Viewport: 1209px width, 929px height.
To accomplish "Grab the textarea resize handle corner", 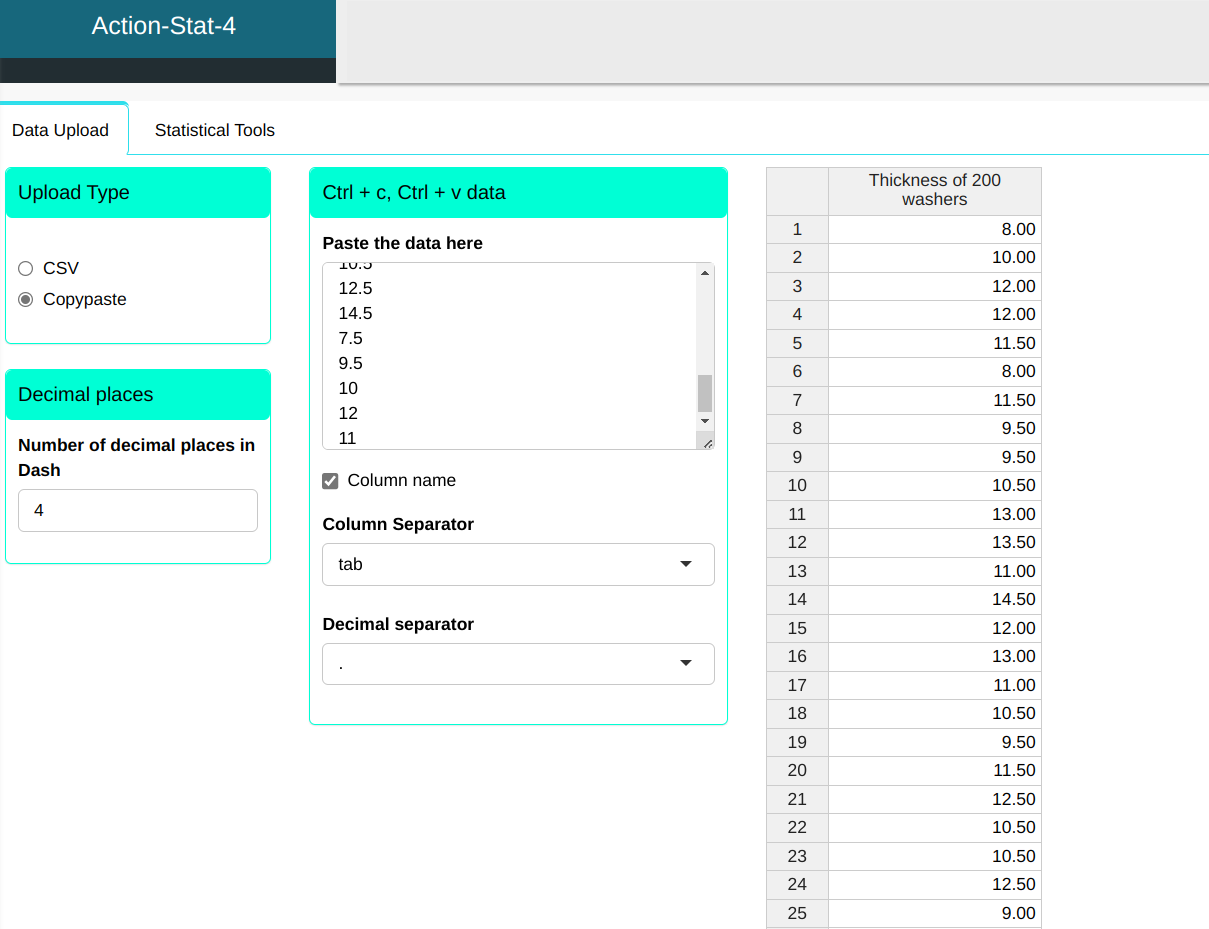I will click(707, 442).
